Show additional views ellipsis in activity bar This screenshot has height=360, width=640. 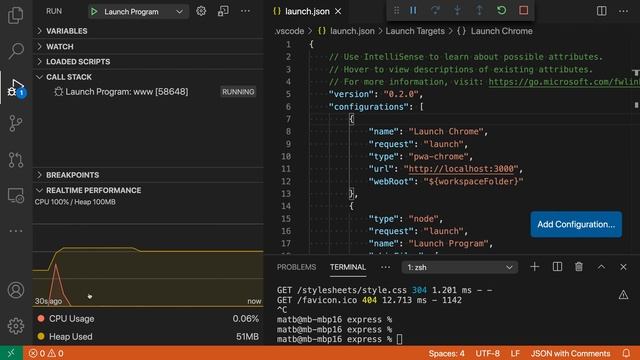[x=16, y=231]
